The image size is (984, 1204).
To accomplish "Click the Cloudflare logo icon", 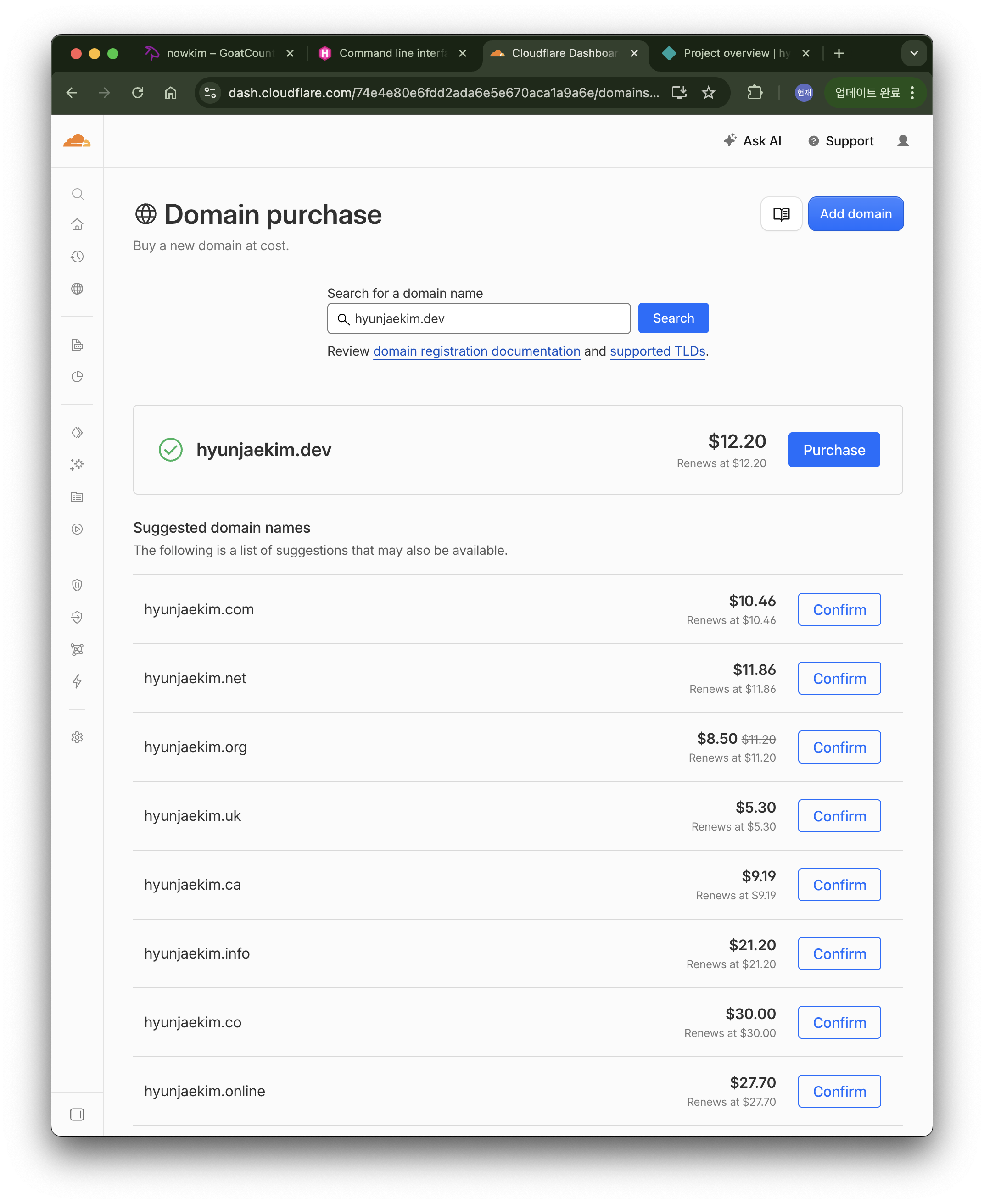I will coord(77,141).
